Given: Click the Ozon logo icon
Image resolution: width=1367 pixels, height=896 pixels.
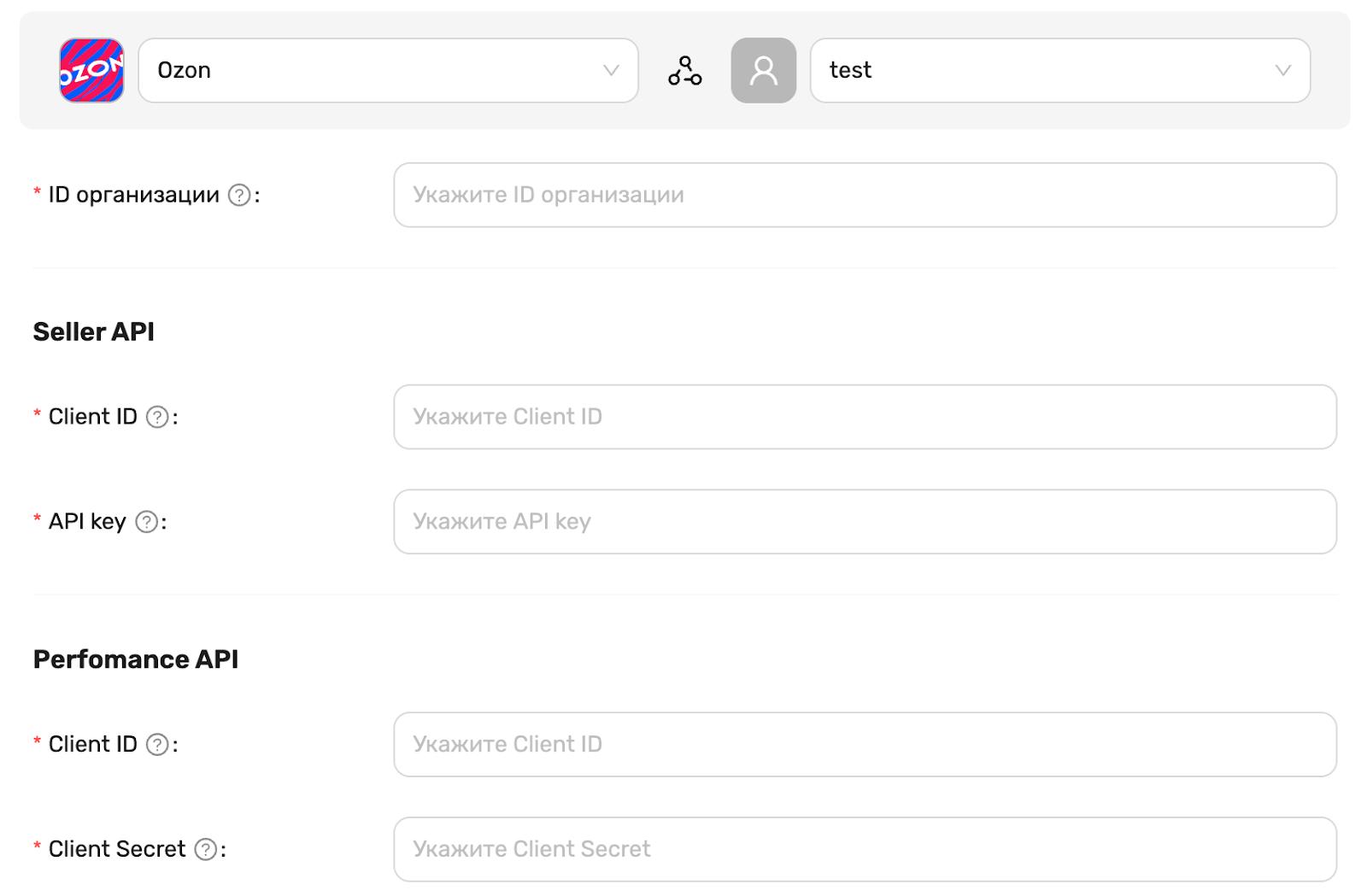Looking at the screenshot, I should (91, 70).
